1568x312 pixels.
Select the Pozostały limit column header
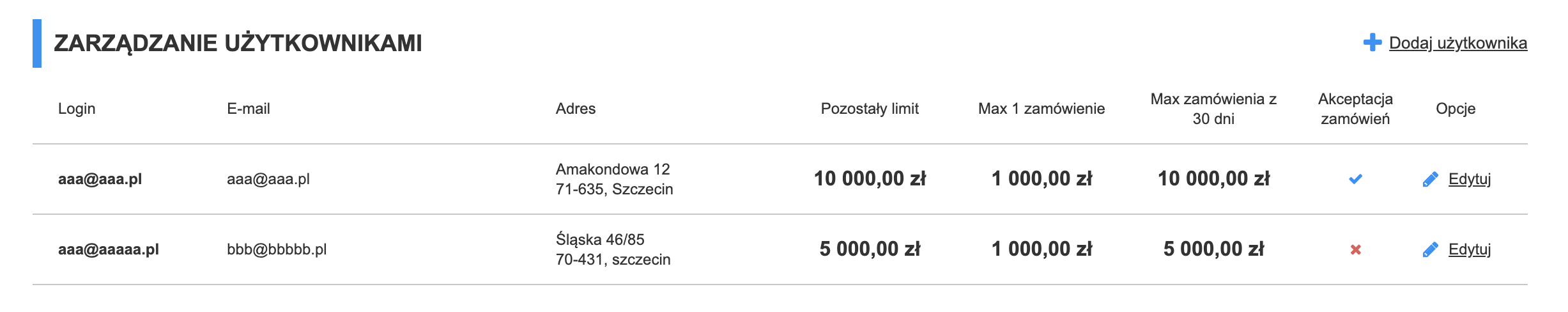pyautogui.click(x=870, y=109)
